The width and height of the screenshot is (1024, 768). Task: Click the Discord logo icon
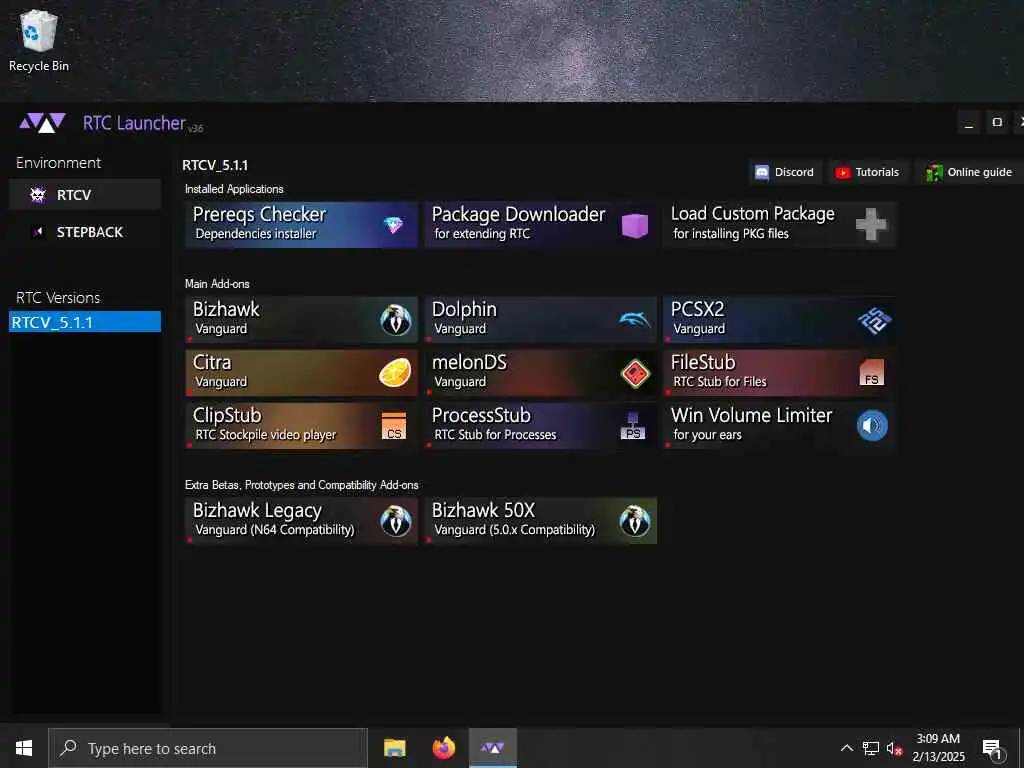click(x=761, y=172)
